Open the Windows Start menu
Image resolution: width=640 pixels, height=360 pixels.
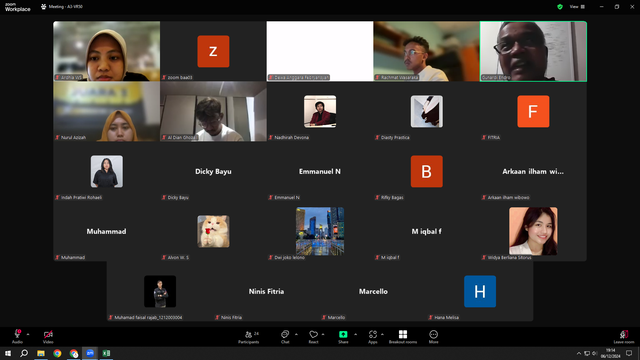pos(8,353)
